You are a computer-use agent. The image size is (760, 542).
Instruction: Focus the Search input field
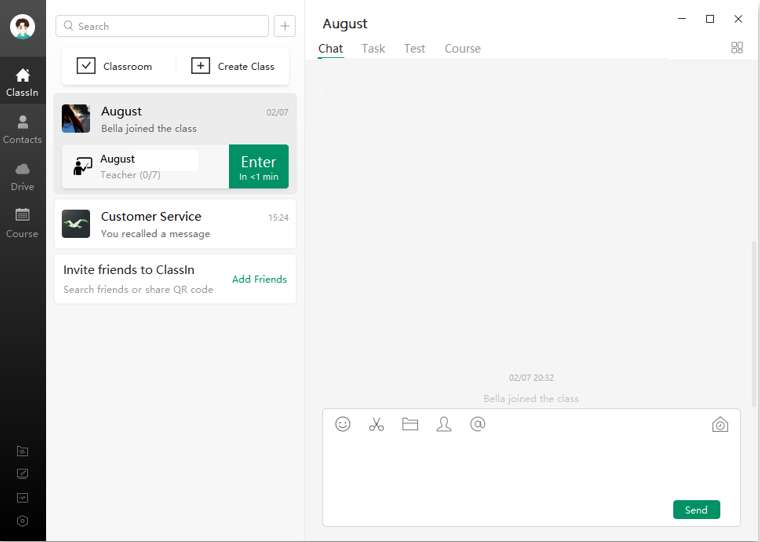(x=162, y=26)
